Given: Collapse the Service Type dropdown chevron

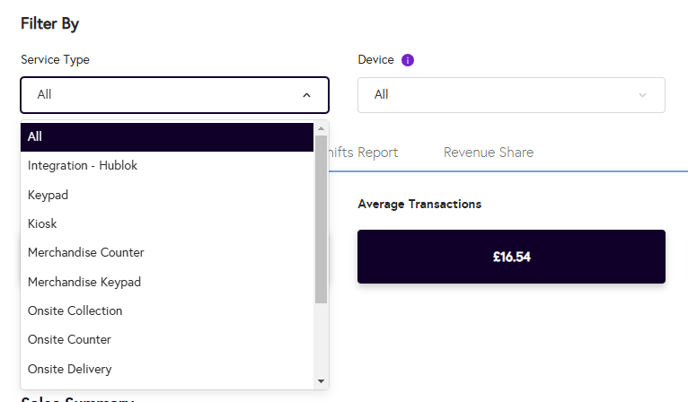Looking at the screenshot, I should 306,95.
